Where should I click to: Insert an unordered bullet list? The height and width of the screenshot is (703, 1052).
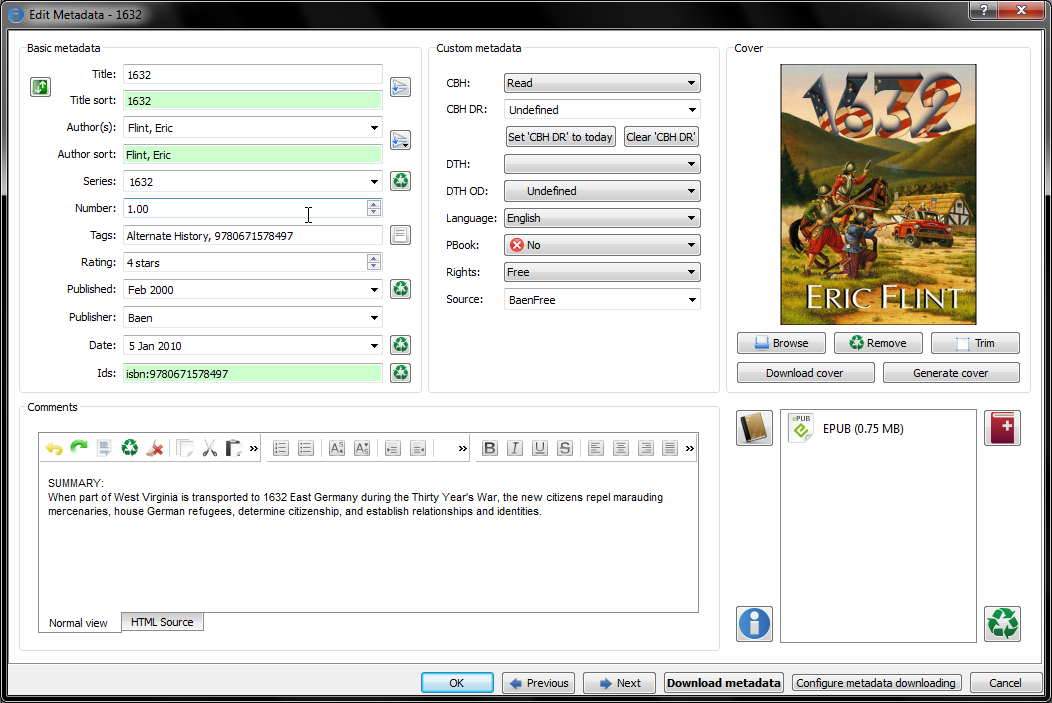[x=306, y=448]
